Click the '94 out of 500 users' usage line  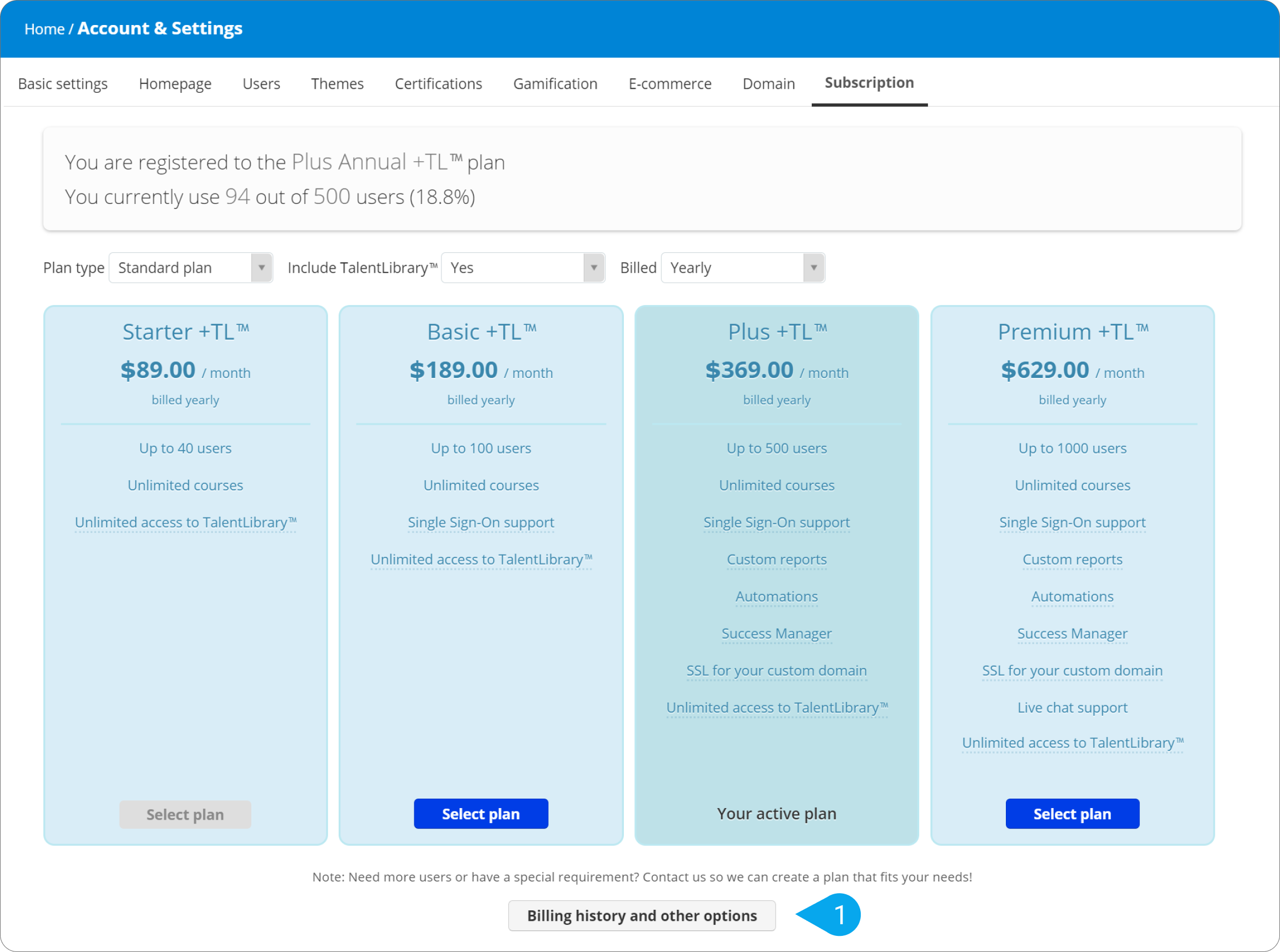(270, 197)
